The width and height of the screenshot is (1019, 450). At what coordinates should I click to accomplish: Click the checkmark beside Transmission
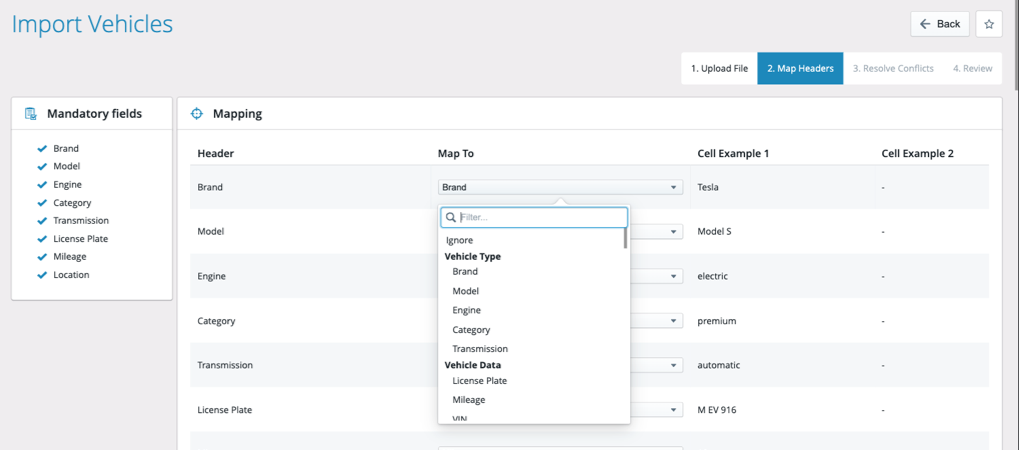click(x=42, y=221)
